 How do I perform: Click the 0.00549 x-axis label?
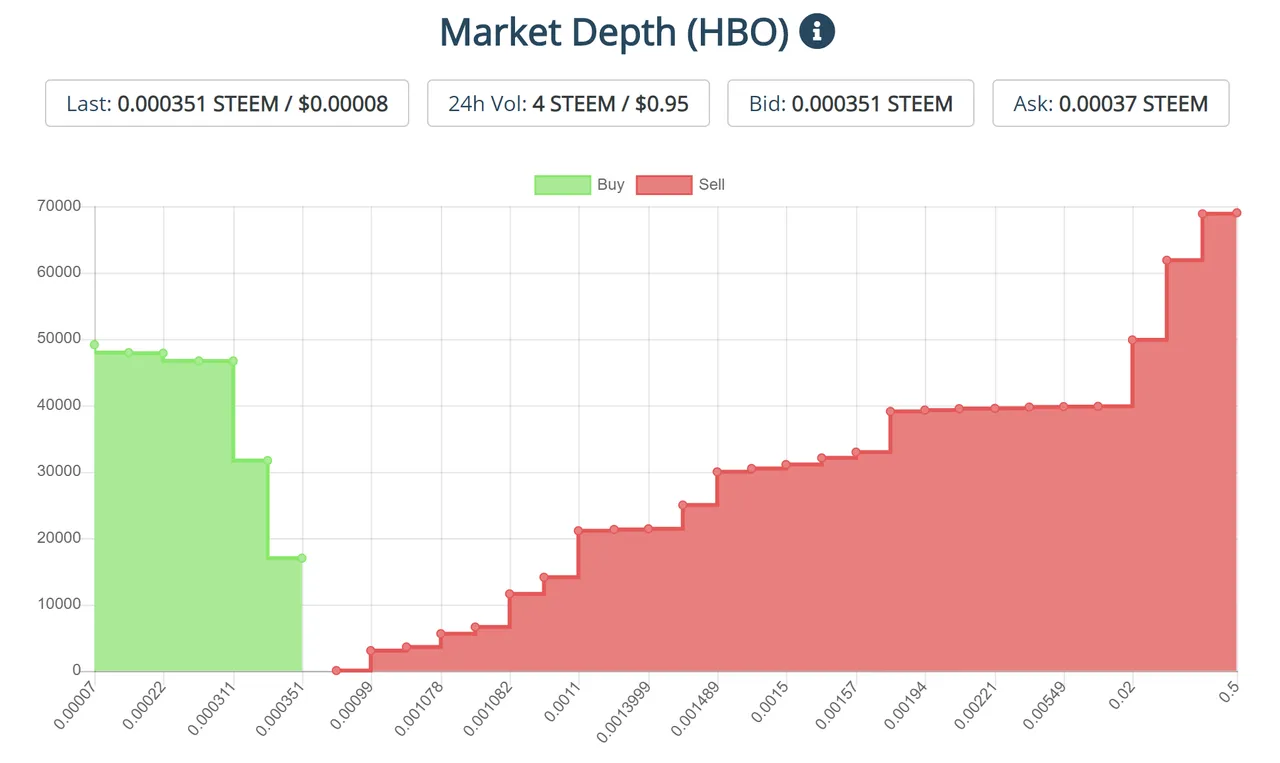(x=1042, y=704)
